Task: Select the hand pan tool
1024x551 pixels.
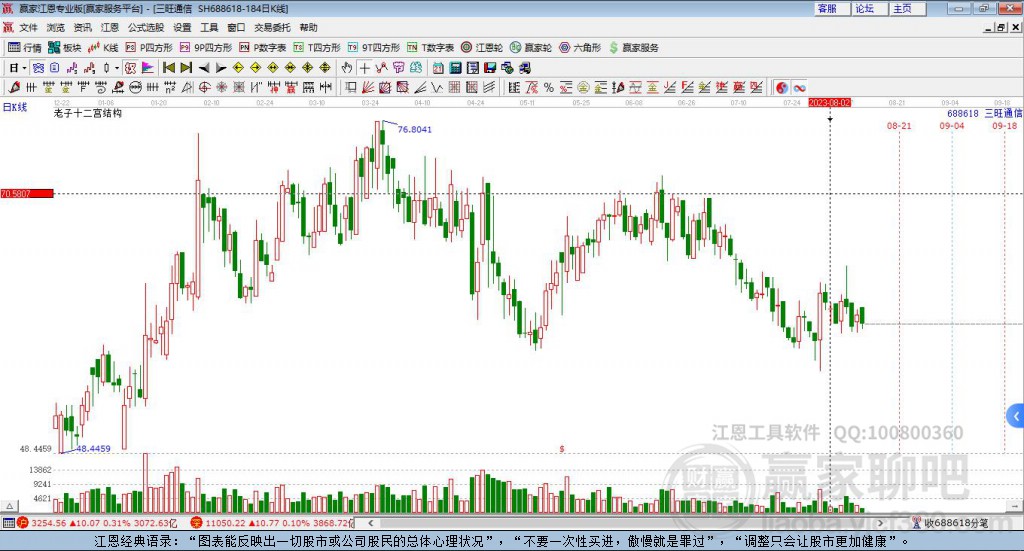Action: [x=347, y=68]
